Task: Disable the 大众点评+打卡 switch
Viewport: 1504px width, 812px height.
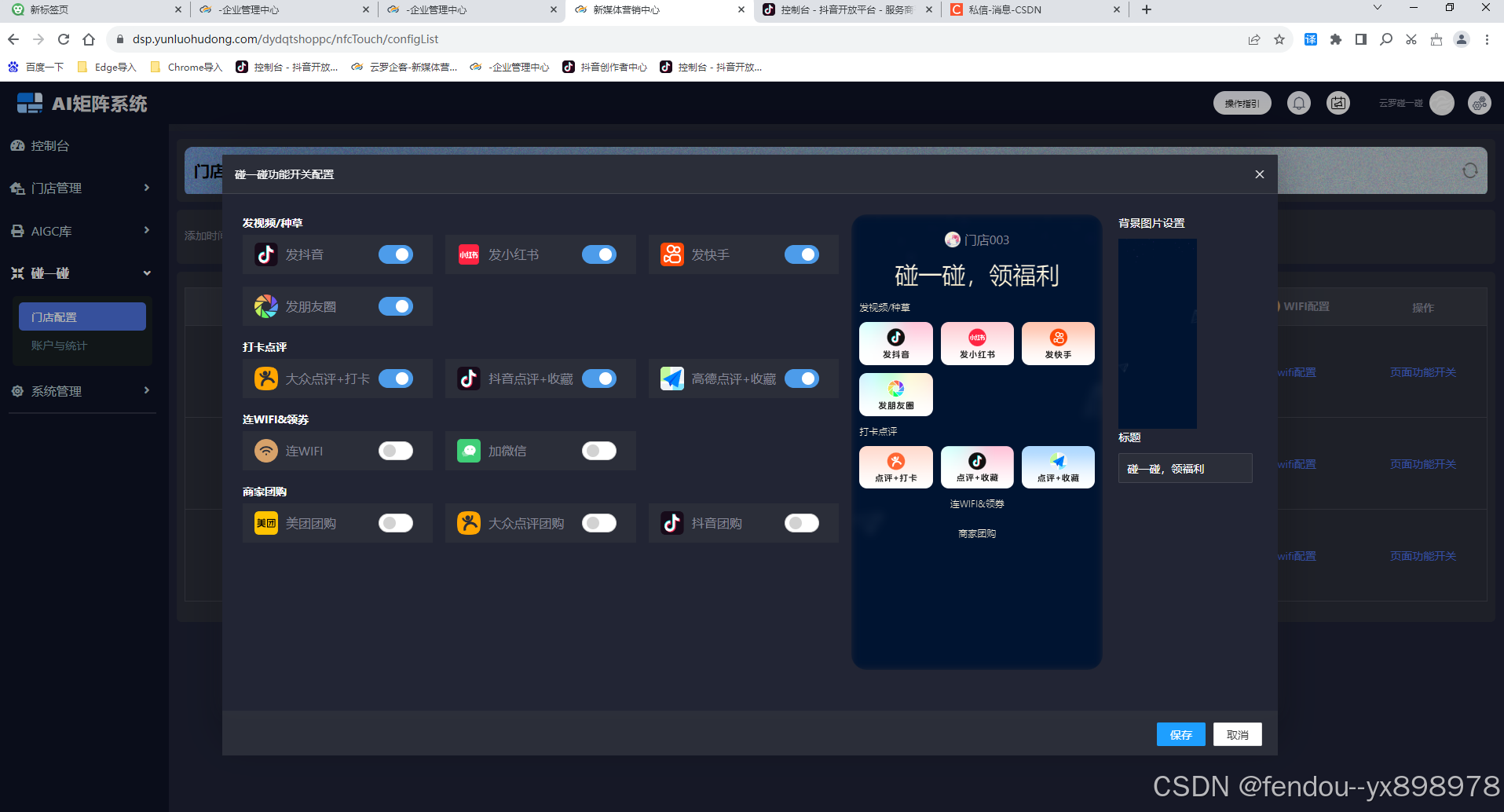Action: pos(396,379)
